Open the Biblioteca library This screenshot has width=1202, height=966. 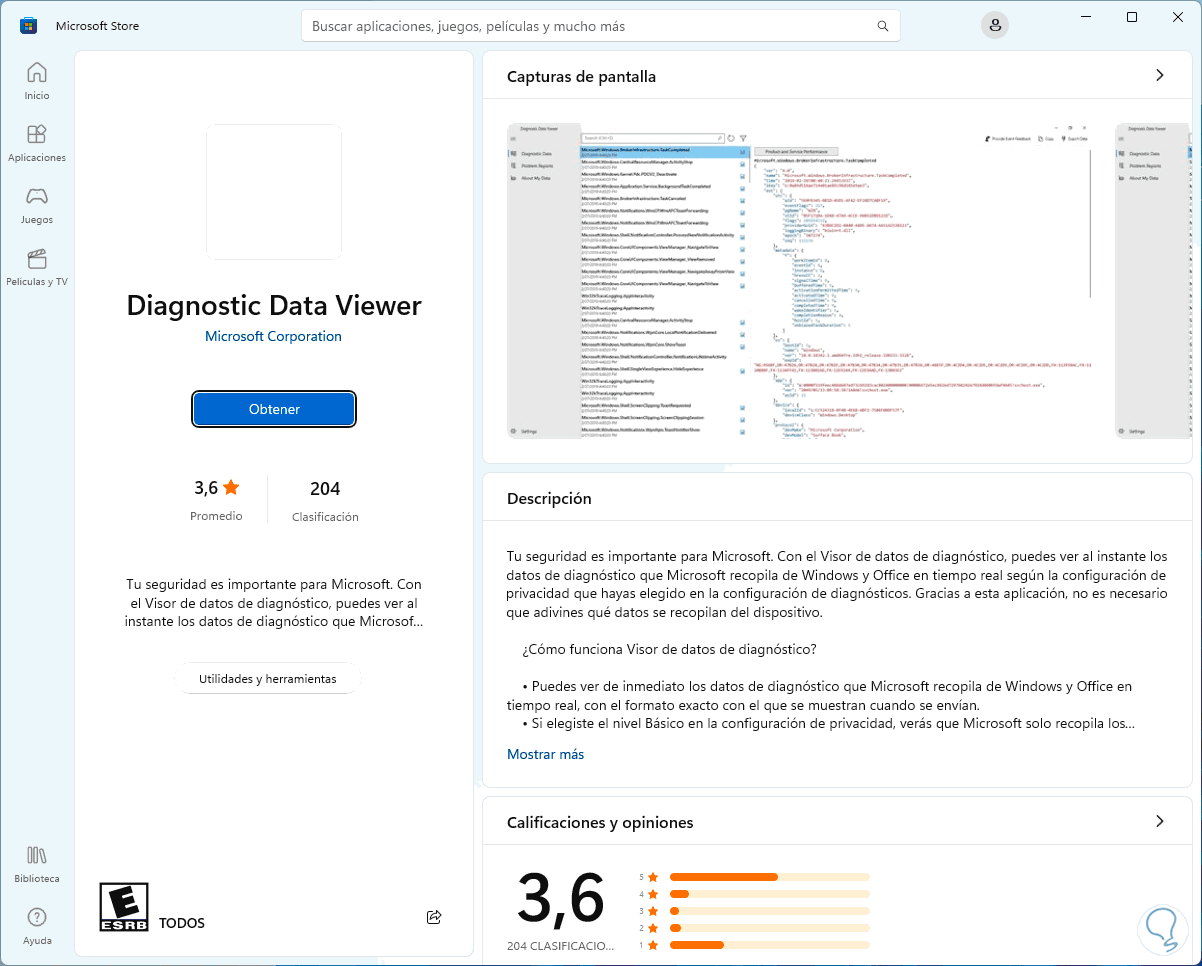[x=37, y=864]
